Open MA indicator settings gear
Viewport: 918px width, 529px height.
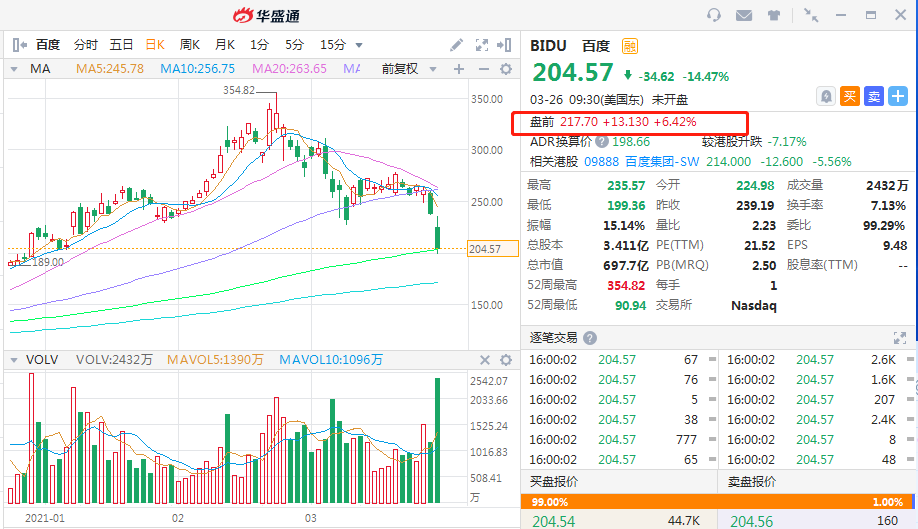click(x=506, y=69)
